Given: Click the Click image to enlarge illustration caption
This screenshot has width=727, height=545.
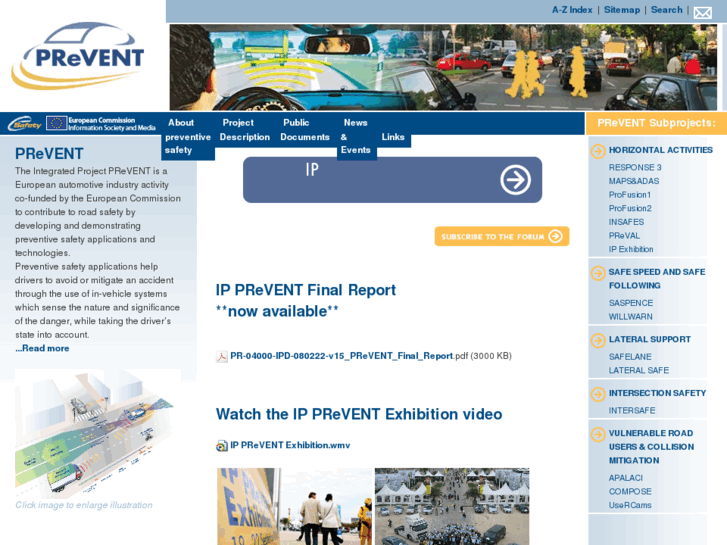Looking at the screenshot, I should click(83, 505).
